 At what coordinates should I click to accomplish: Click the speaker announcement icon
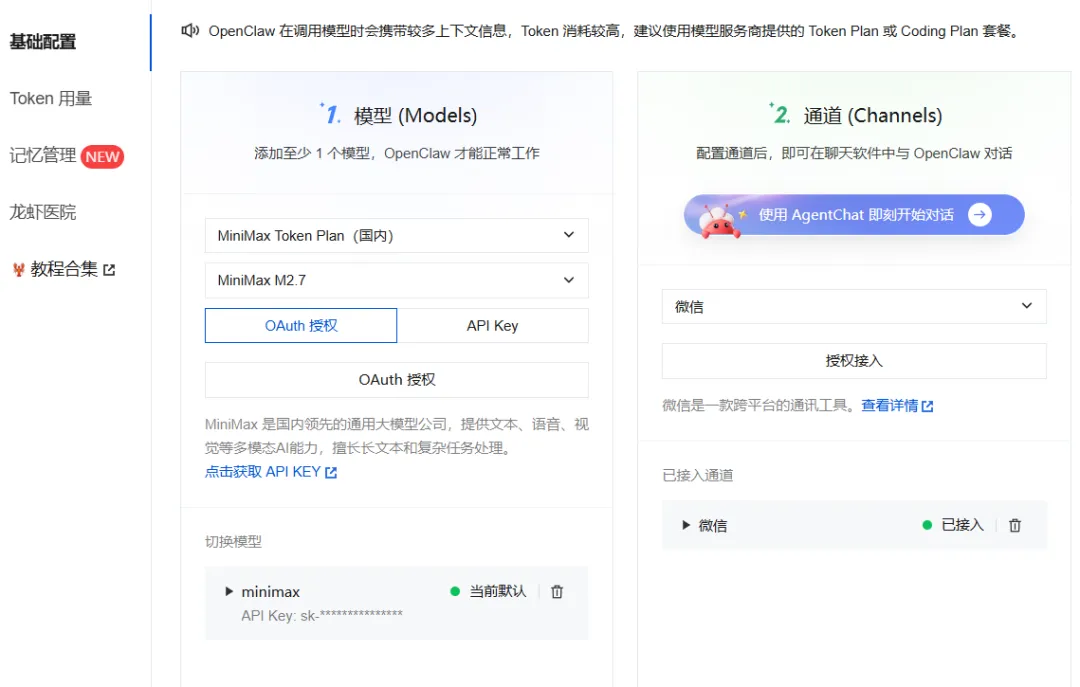click(190, 30)
